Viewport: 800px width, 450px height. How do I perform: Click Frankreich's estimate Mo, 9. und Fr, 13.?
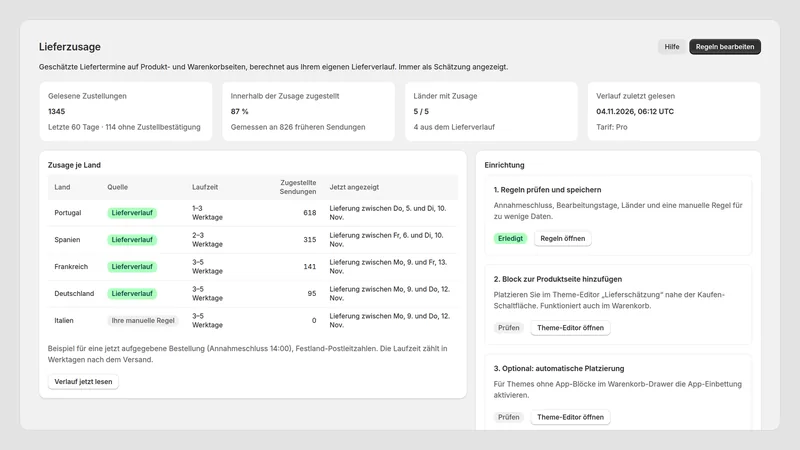coord(388,267)
